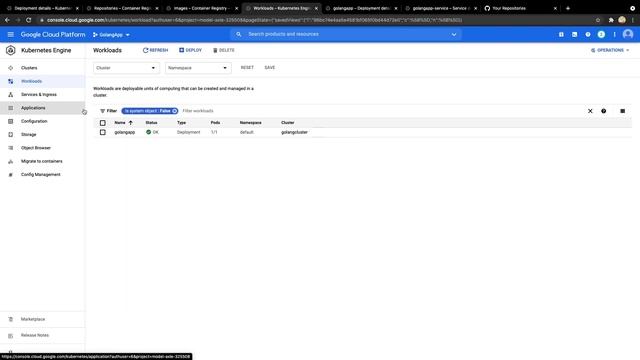Open the gift free trial icon
This screenshot has width=640, height=360.
coord(561,35)
